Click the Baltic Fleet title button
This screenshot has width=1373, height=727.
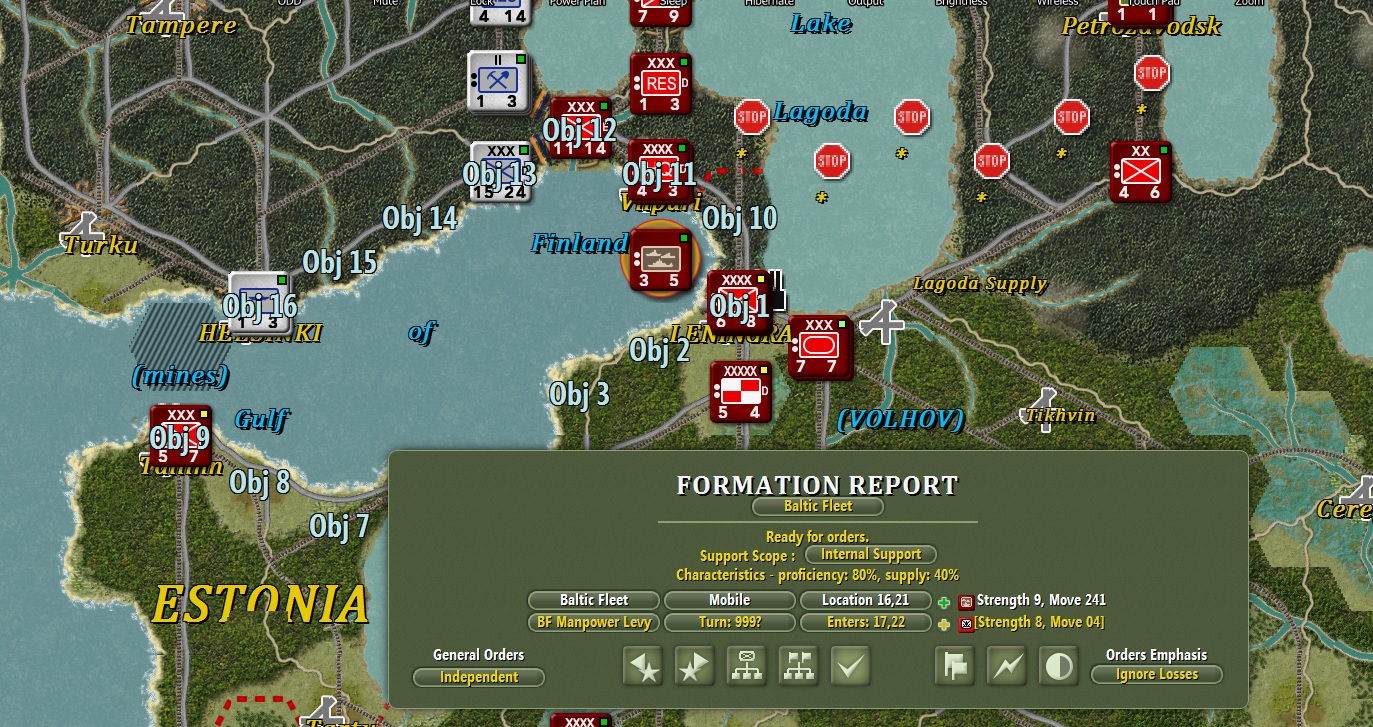(x=818, y=507)
